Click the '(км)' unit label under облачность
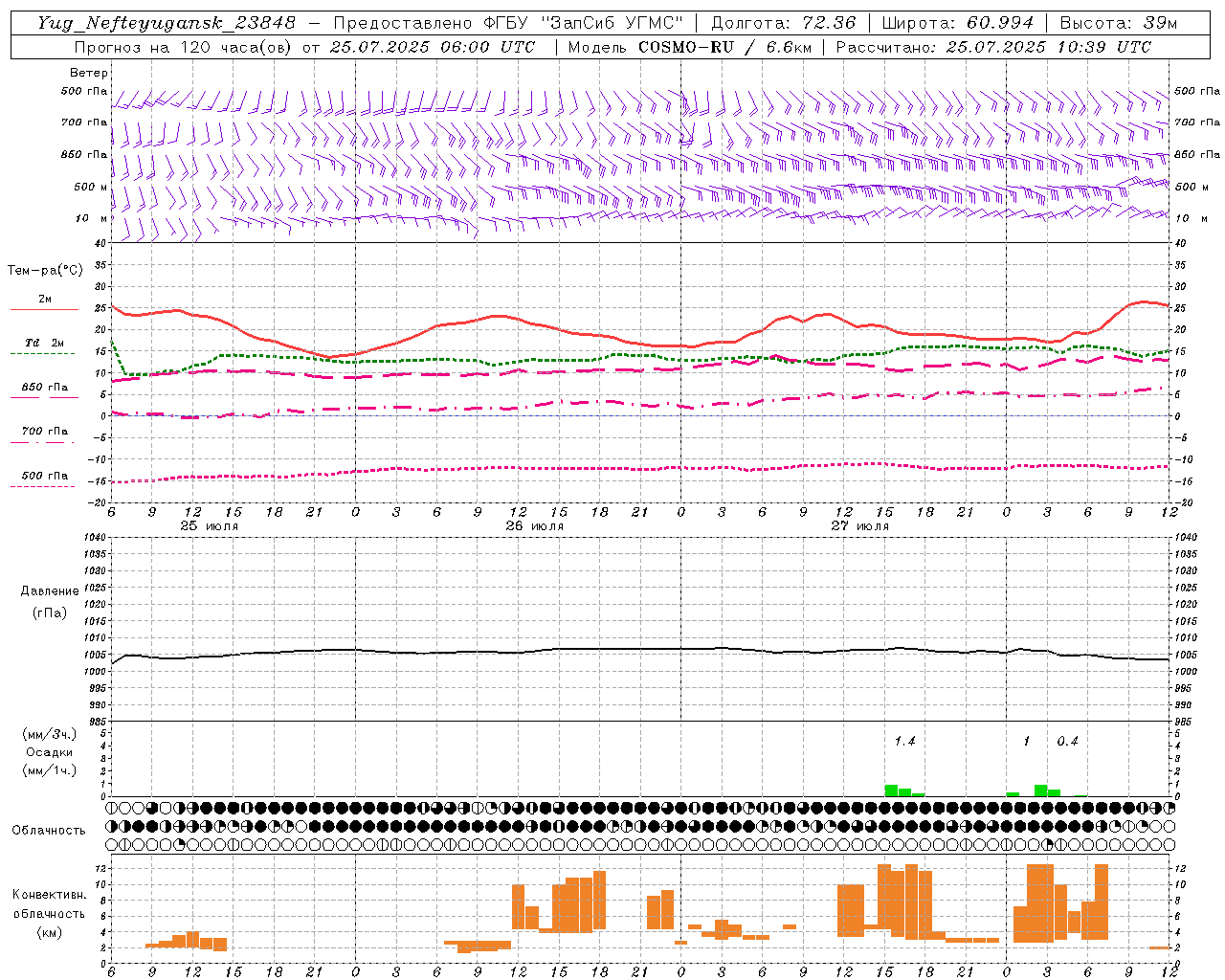Image resolution: width=1225 pixels, height=980 pixels. [x=49, y=931]
